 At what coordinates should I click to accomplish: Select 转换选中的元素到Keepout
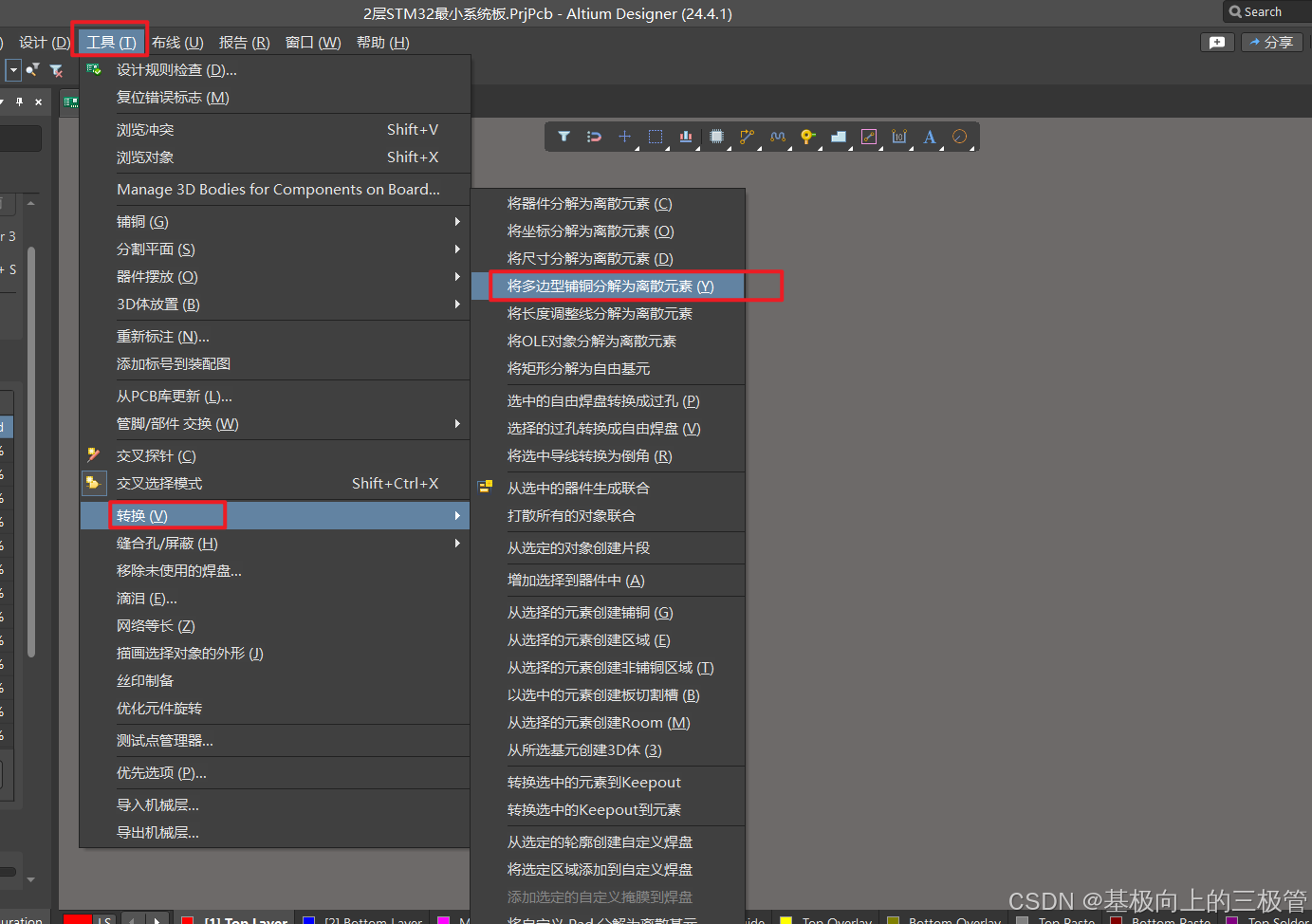(x=608, y=782)
